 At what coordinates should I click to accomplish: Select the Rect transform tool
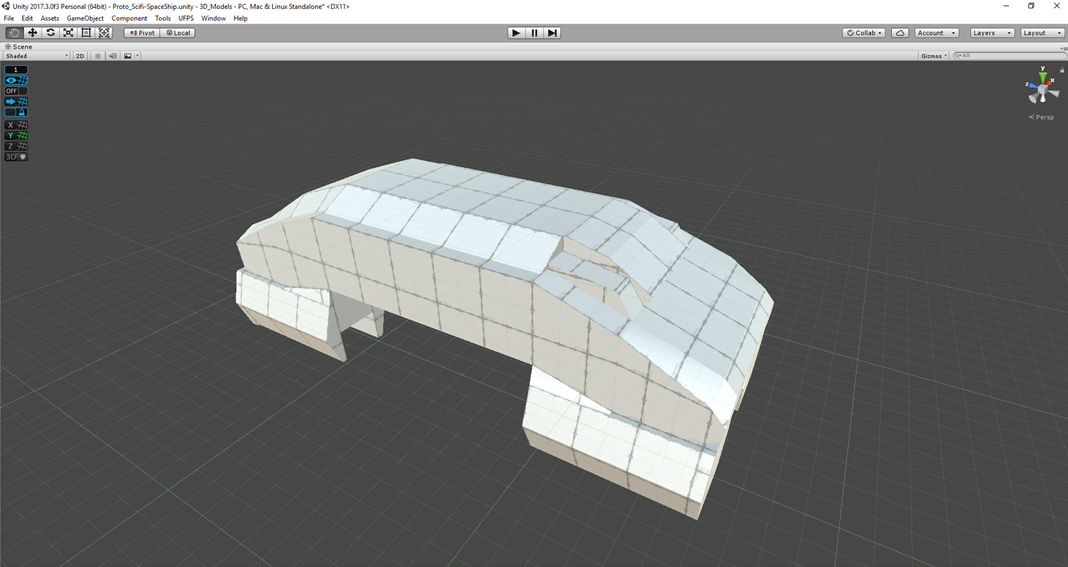(x=86, y=33)
